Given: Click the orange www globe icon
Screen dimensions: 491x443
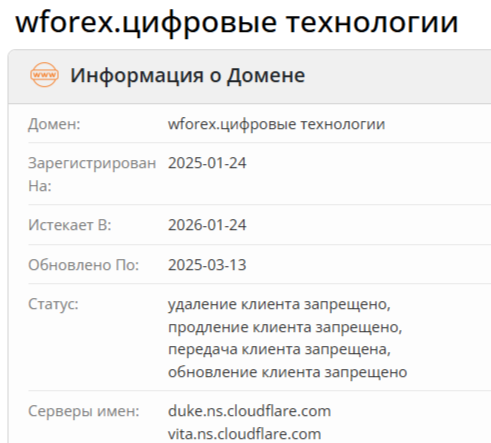Looking at the screenshot, I should coord(44,75).
